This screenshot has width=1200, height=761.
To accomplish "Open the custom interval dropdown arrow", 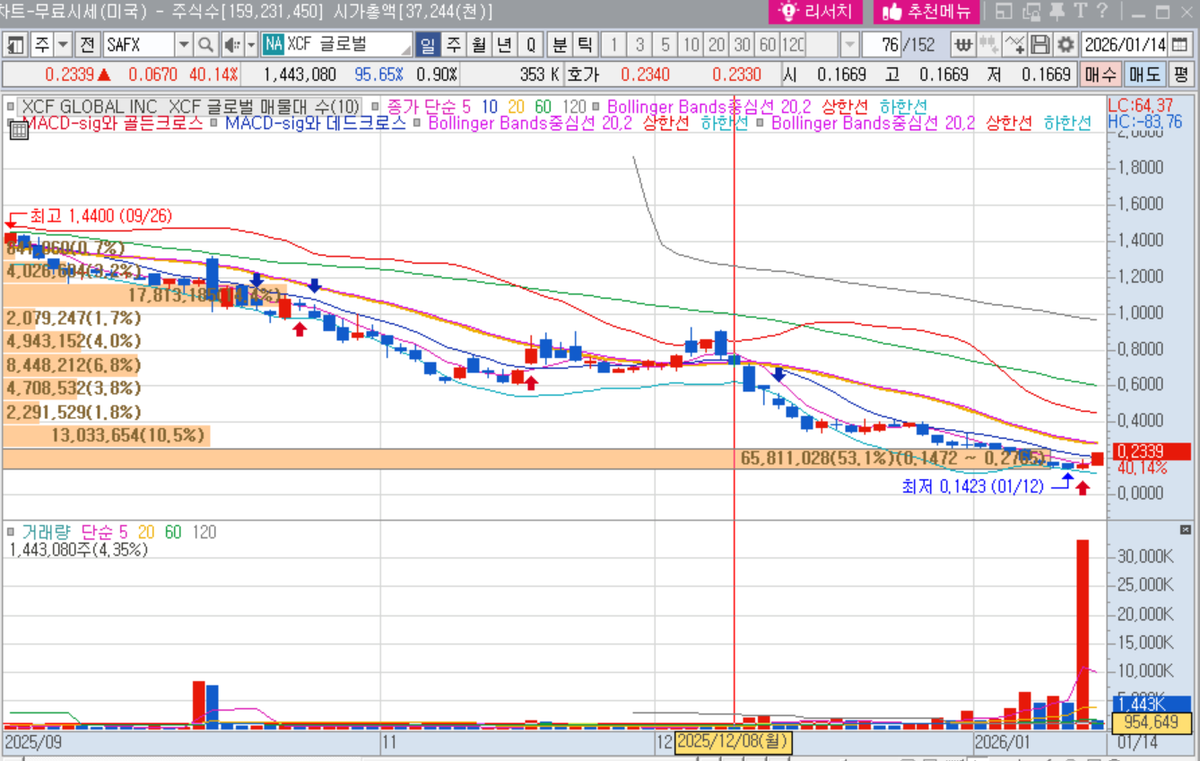I will coord(849,45).
